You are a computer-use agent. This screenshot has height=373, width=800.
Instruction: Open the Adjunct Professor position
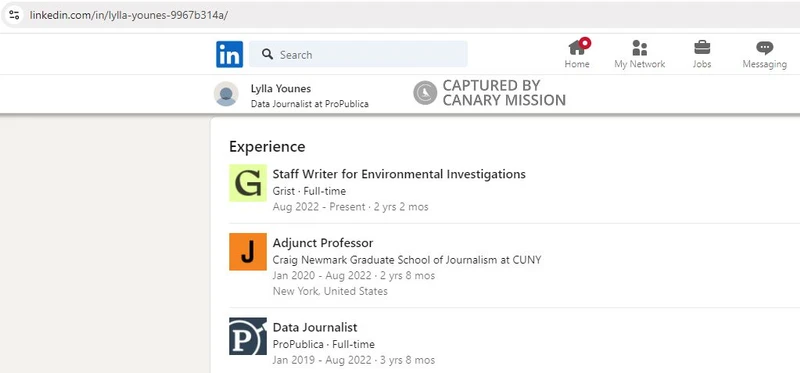point(323,243)
